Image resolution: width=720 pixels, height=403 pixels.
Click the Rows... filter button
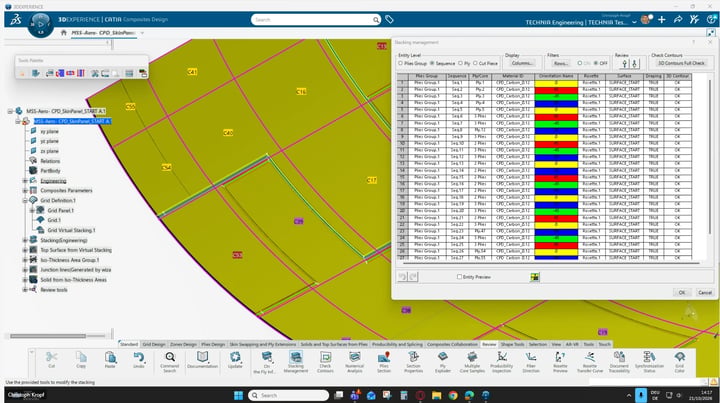(560, 63)
